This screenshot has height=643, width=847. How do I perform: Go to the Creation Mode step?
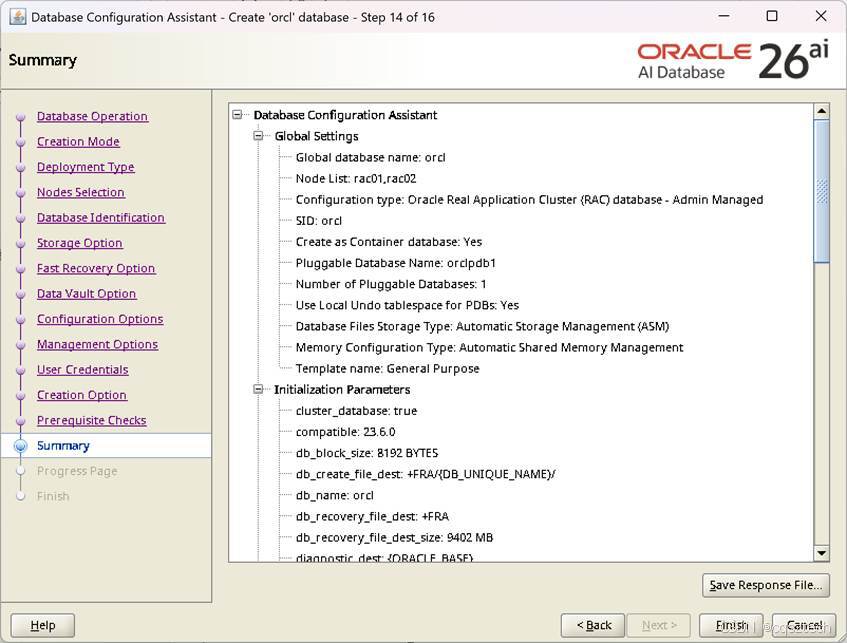[78, 142]
